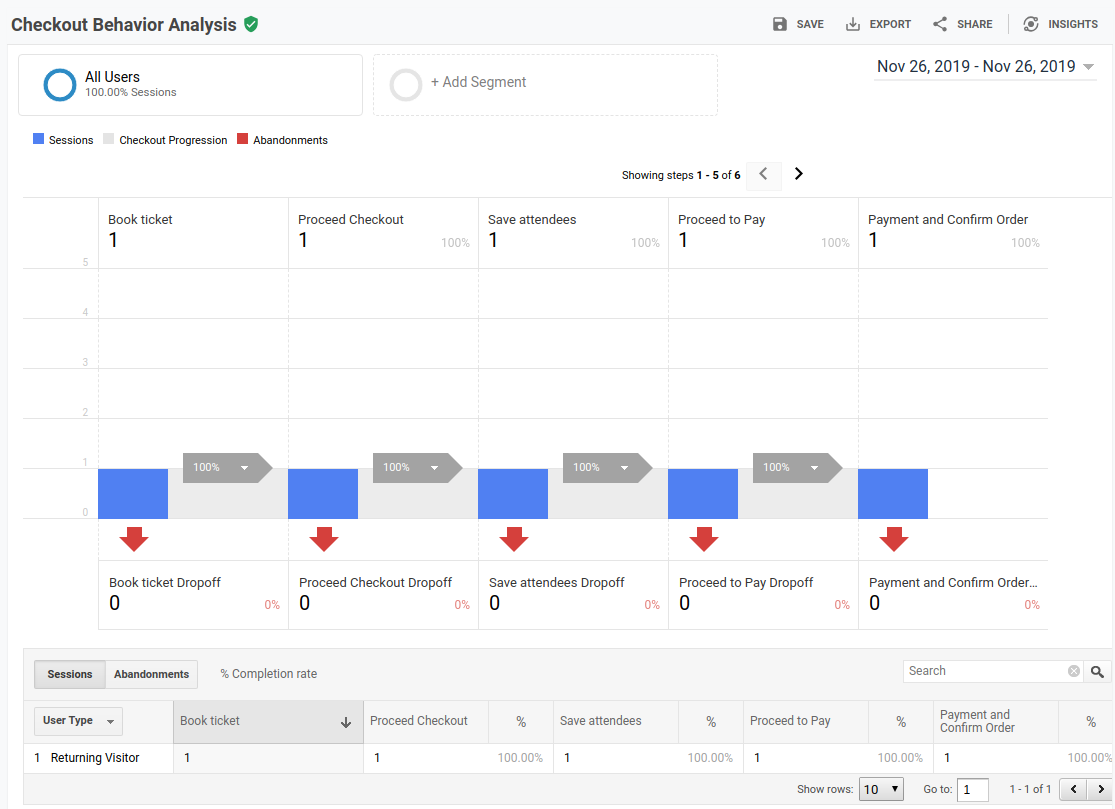Click the Save icon in header

[780, 24]
